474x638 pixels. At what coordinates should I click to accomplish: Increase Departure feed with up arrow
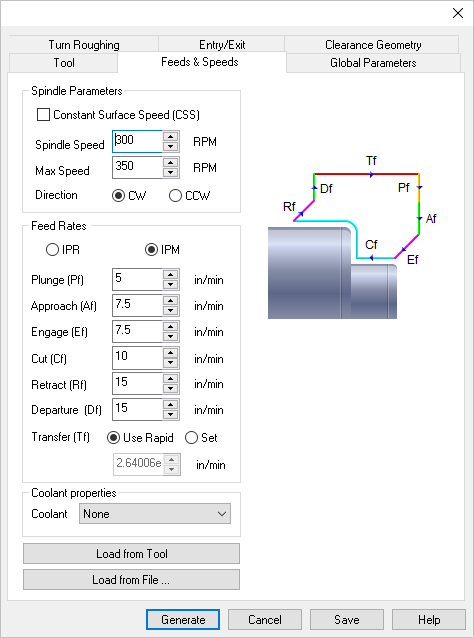(x=170, y=404)
